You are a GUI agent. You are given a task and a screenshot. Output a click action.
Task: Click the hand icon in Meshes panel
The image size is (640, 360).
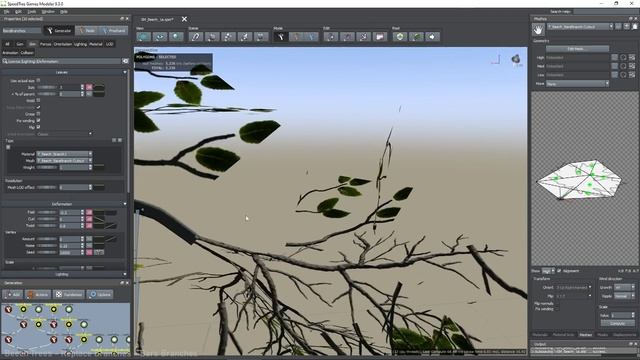(x=538, y=30)
